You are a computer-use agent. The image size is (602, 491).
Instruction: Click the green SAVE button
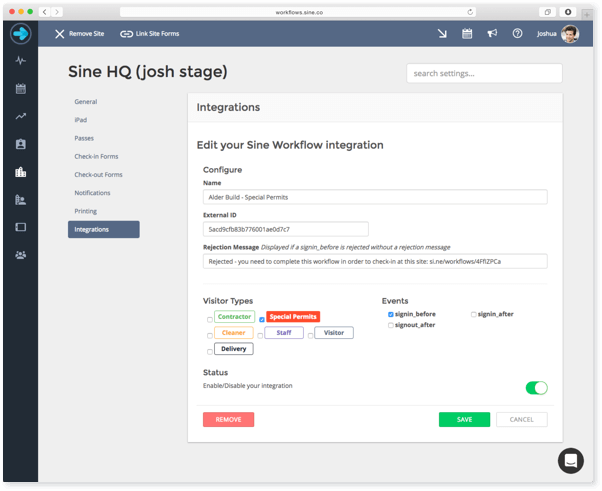coord(464,420)
